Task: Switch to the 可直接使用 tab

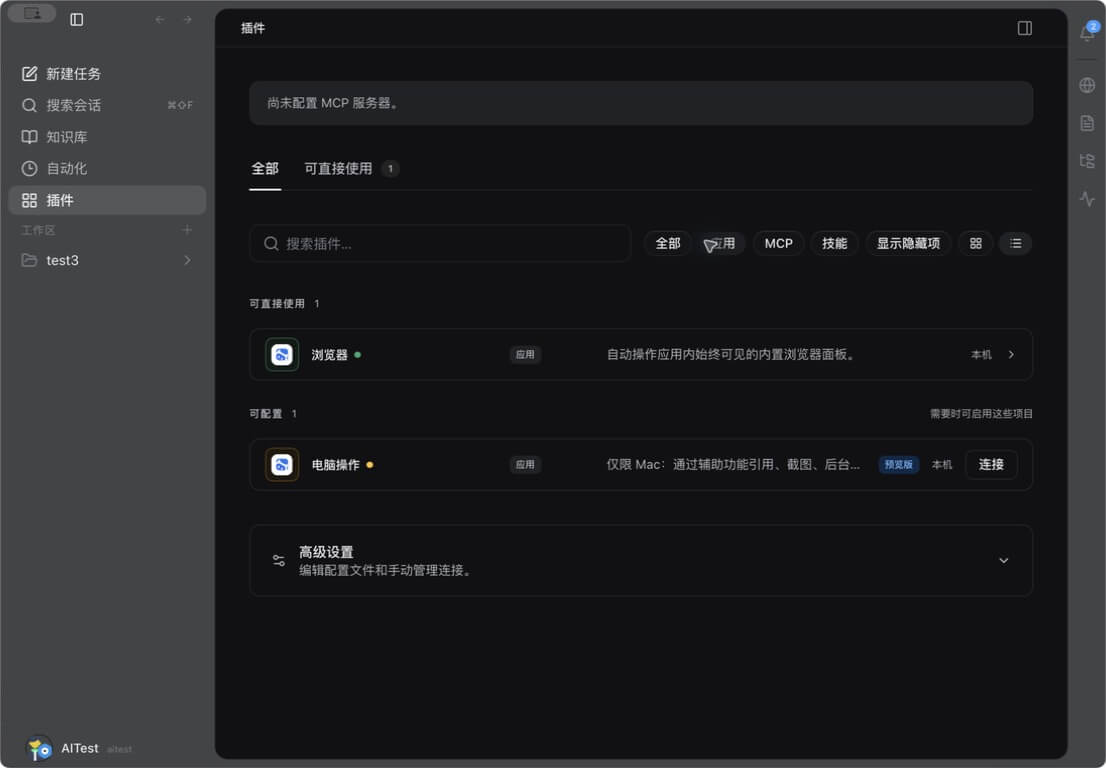Action: coord(351,169)
